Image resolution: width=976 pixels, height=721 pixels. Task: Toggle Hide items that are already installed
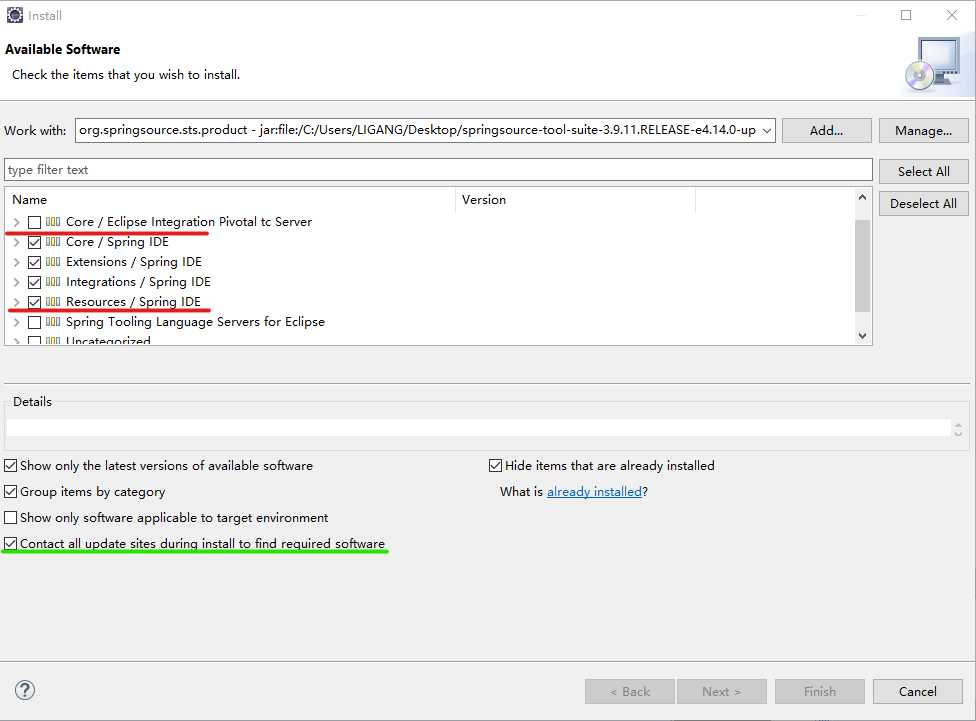pyautogui.click(x=495, y=466)
